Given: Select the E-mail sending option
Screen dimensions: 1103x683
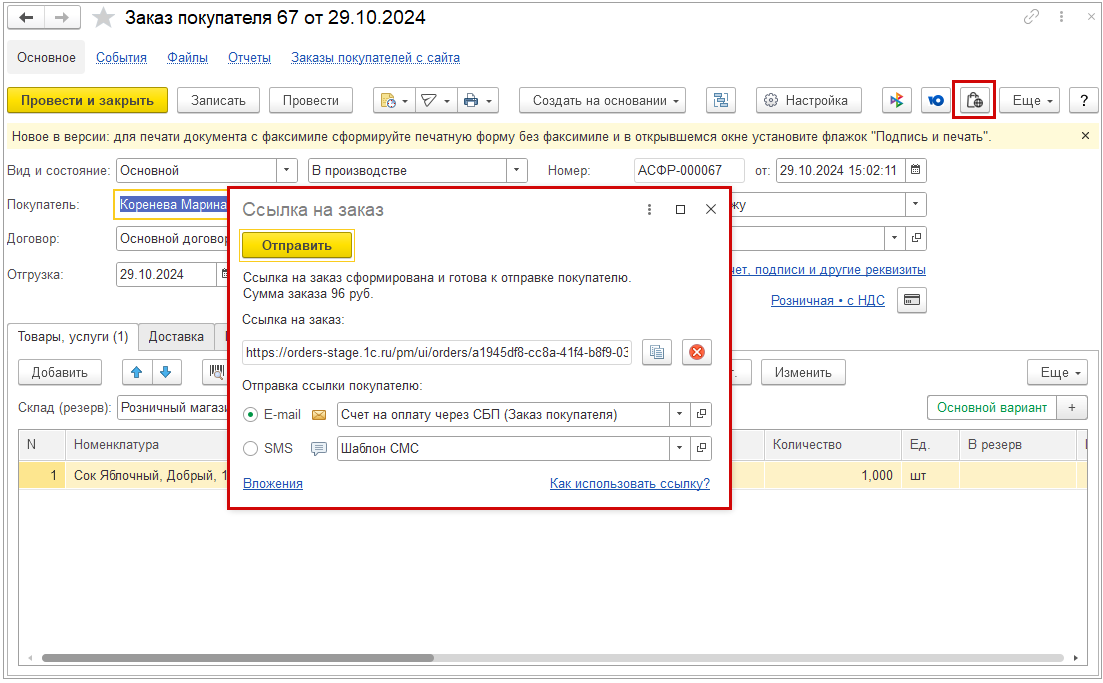Looking at the screenshot, I should pyautogui.click(x=250, y=414).
